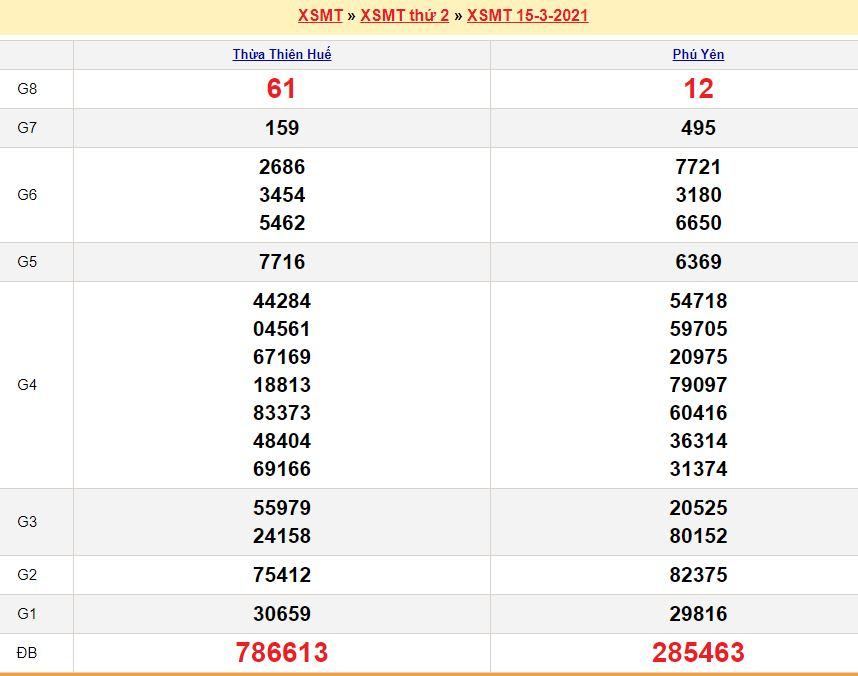Click the G6 row label

click(27, 195)
